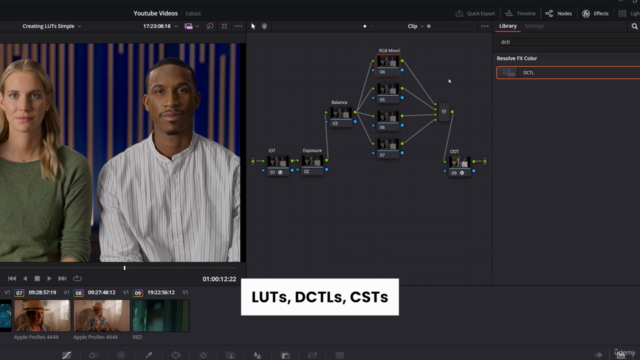Open the Blur palette droplets icon
This screenshot has height=360, width=640.
(x=258, y=355)
